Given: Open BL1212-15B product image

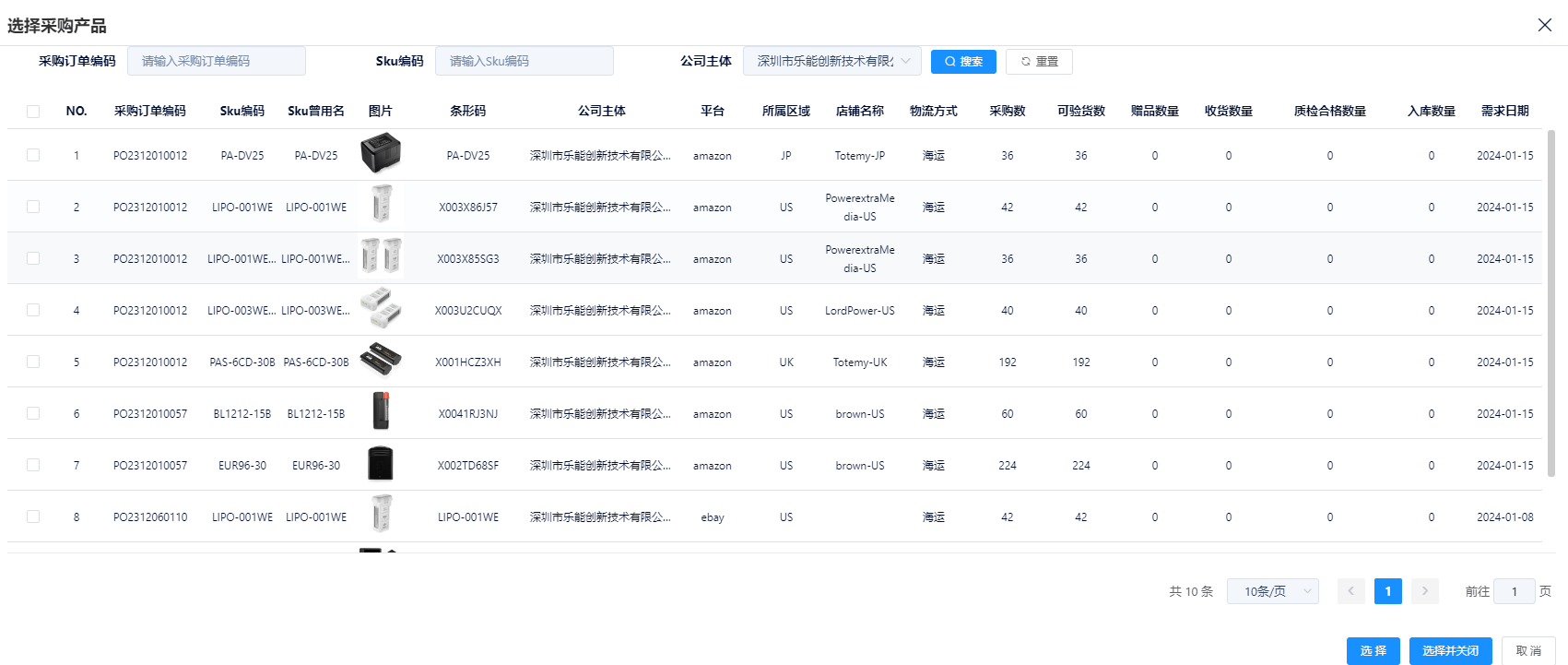Looking at the screenshot, I should [x=381, y=411].
